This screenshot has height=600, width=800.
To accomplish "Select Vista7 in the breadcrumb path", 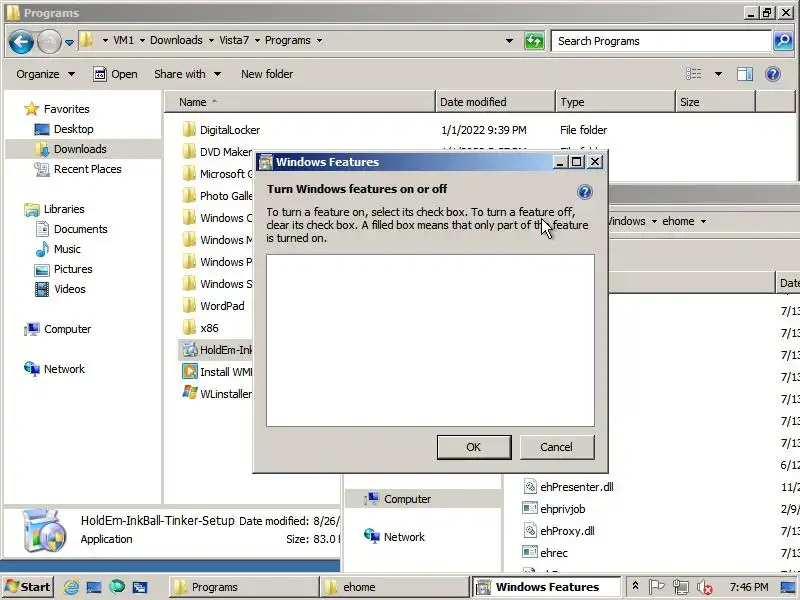I will tap(234, 40).
